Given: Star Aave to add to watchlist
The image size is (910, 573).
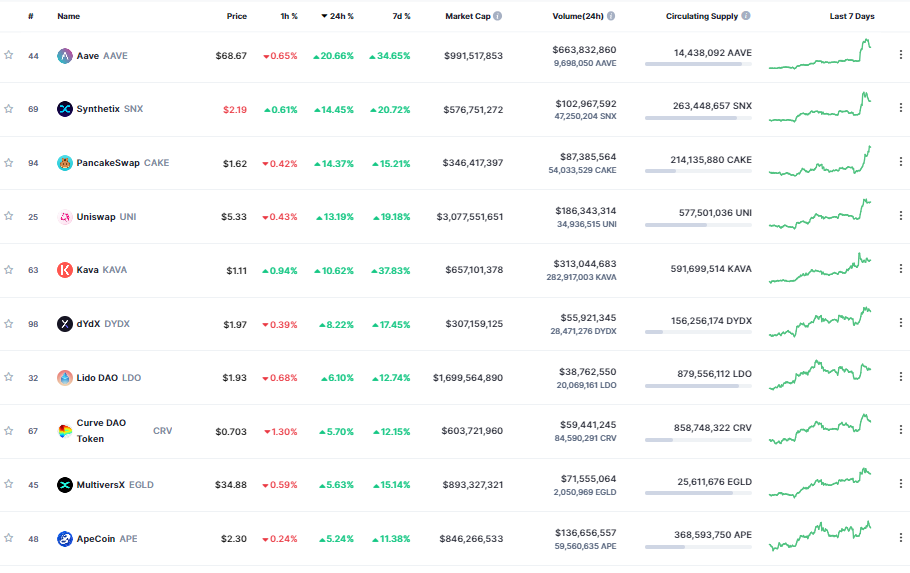Looking at the screenshot, I should pos(9,56).
